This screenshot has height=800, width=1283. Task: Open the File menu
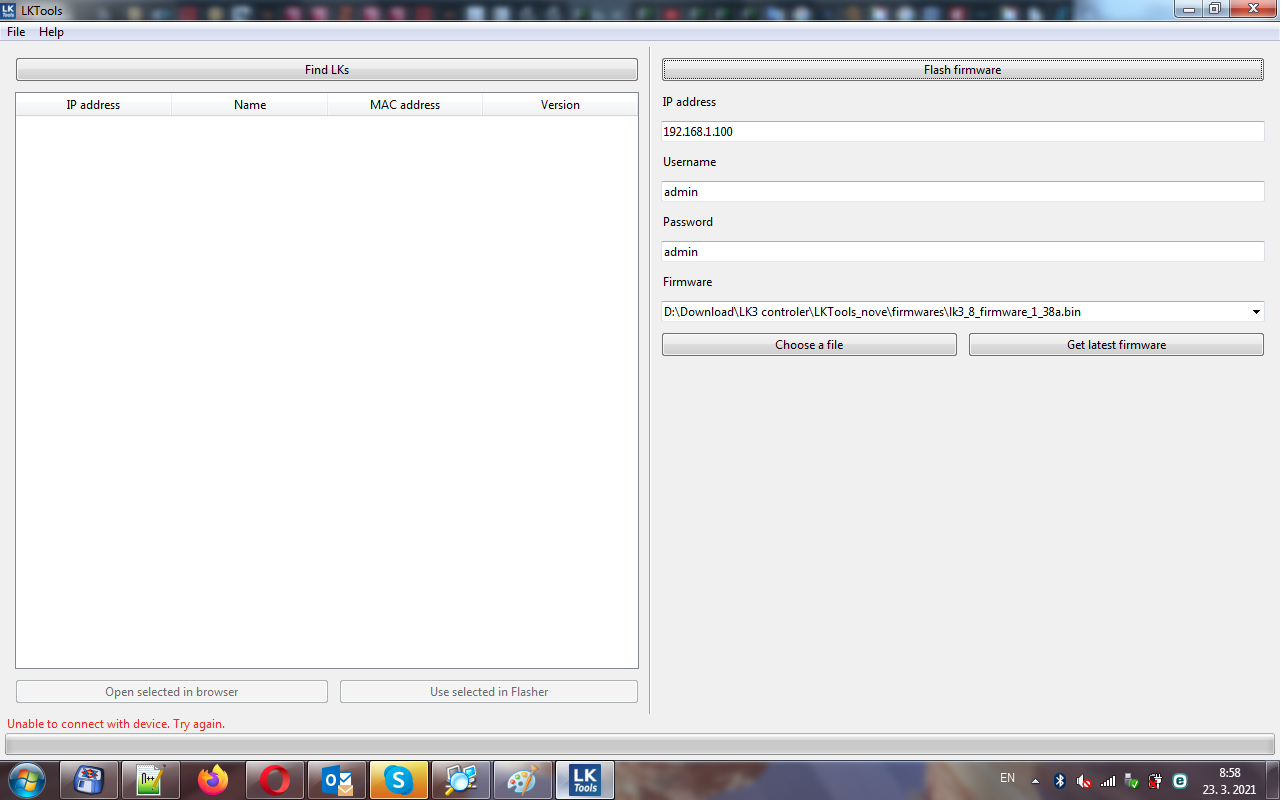click(x=16, y=32)
